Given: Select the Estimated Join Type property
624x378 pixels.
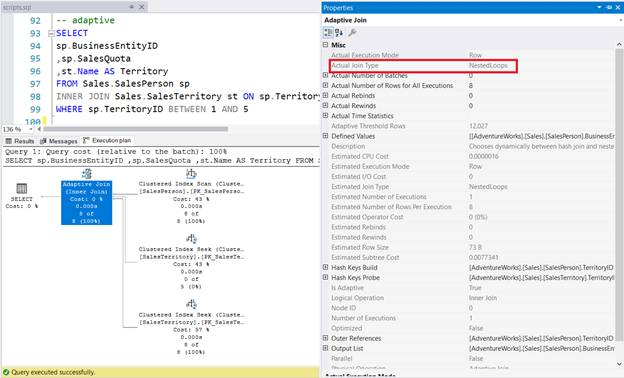Looking at the screenshot, I should pos(472,186).
